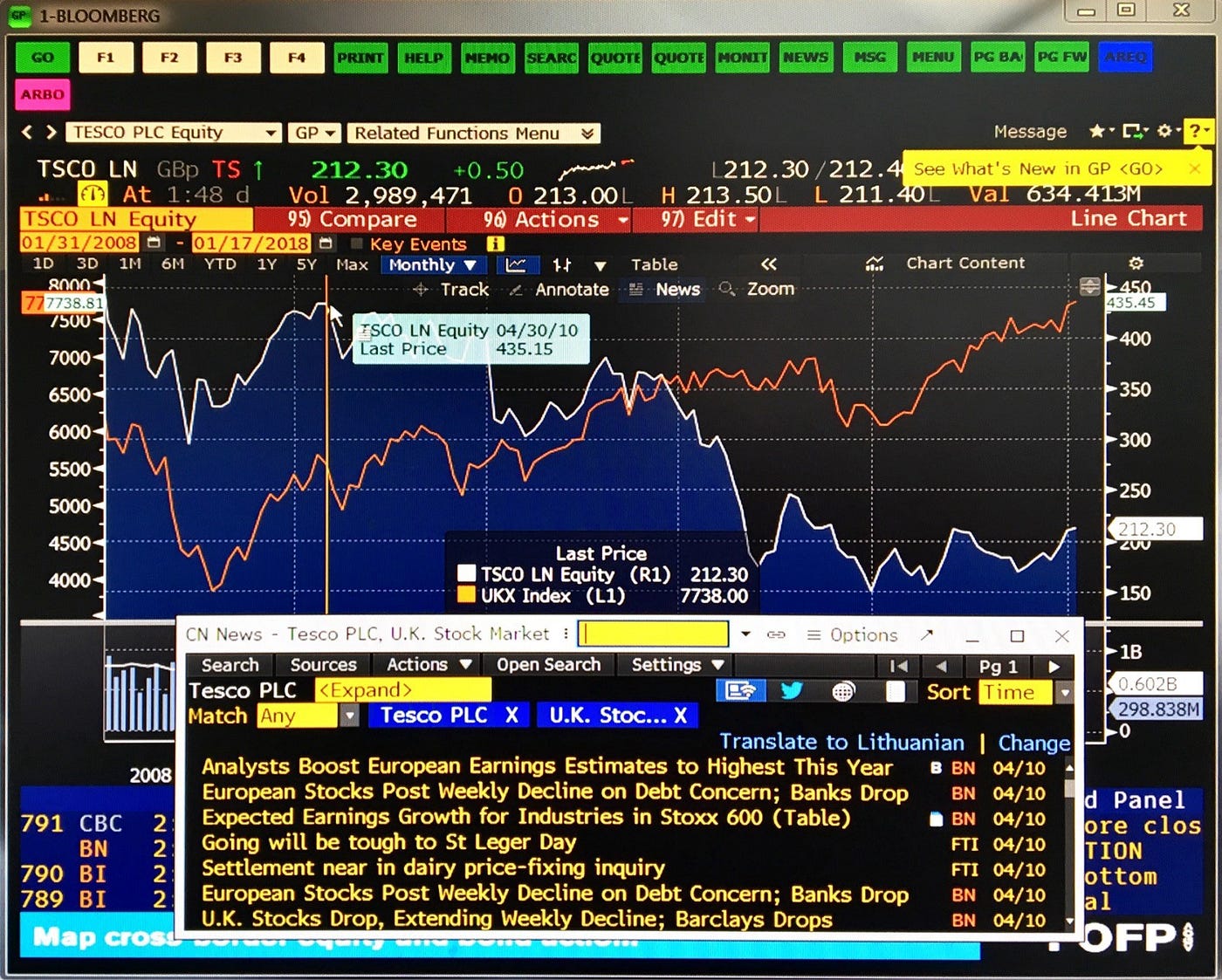Select the Annotate tool

(x=560, y=290)
